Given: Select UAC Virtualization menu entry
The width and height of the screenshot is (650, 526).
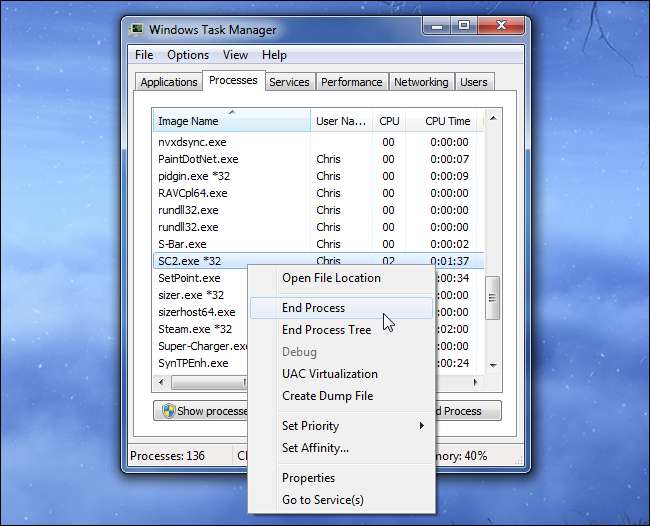Looking at the screenshot, I should point(342,373).
